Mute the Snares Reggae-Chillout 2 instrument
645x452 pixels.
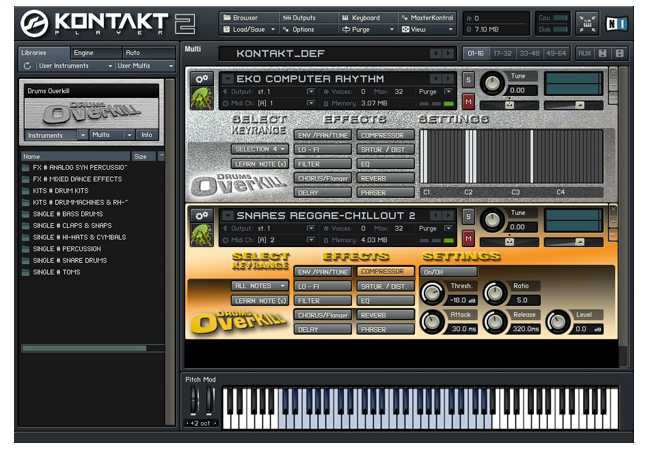coord(468,238)
